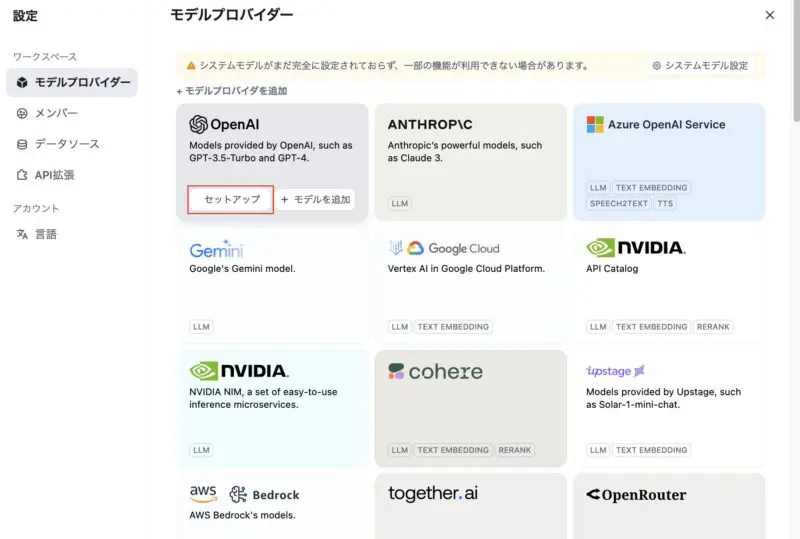Click the Google Cloud logo
Image resolution: width=800 pixels, height=539 pixels.
443,248
